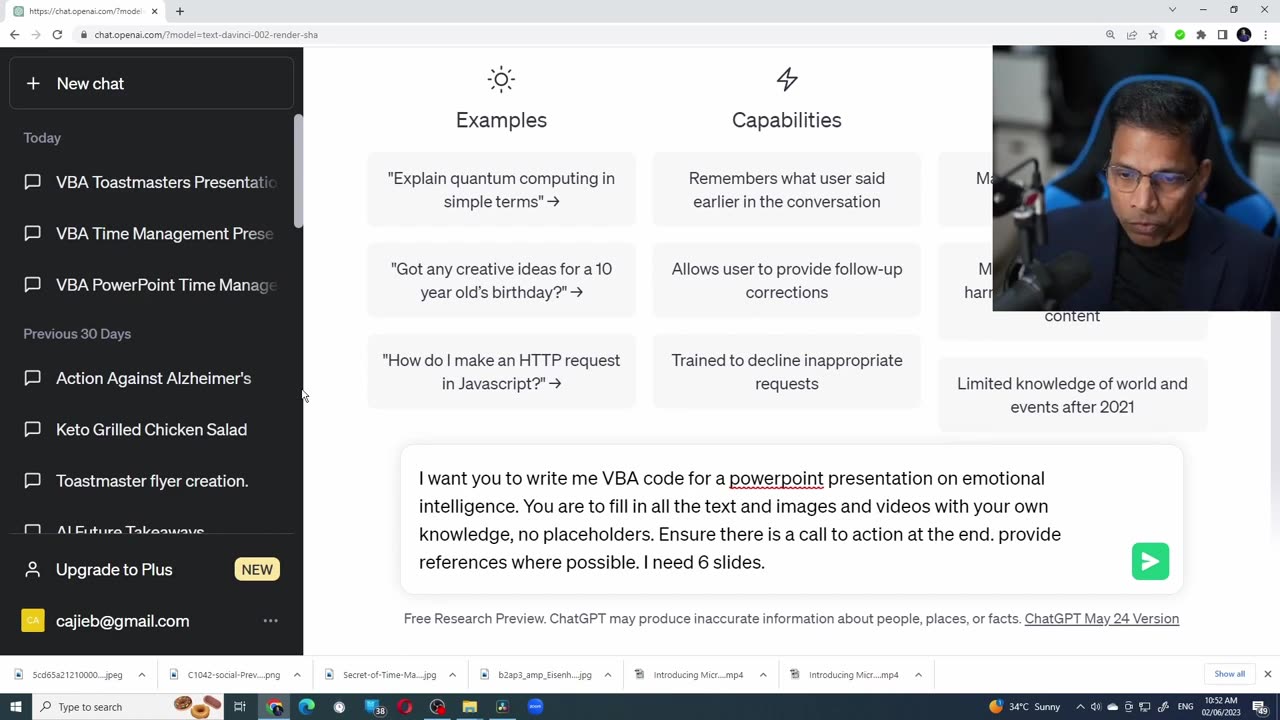Open weather widget showing 34°C Sunny
Viewport: 1280px width, 720px height.
point(1025,707)
